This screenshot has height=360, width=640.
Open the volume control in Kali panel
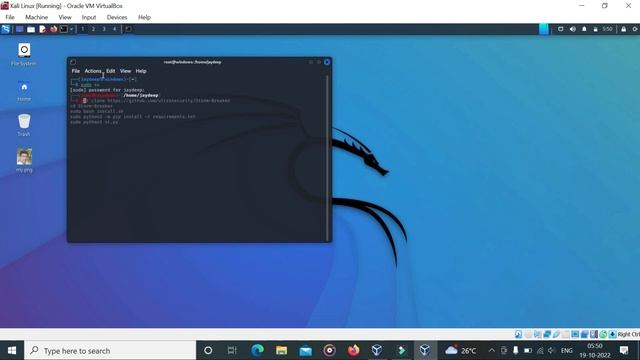(573, 29)
